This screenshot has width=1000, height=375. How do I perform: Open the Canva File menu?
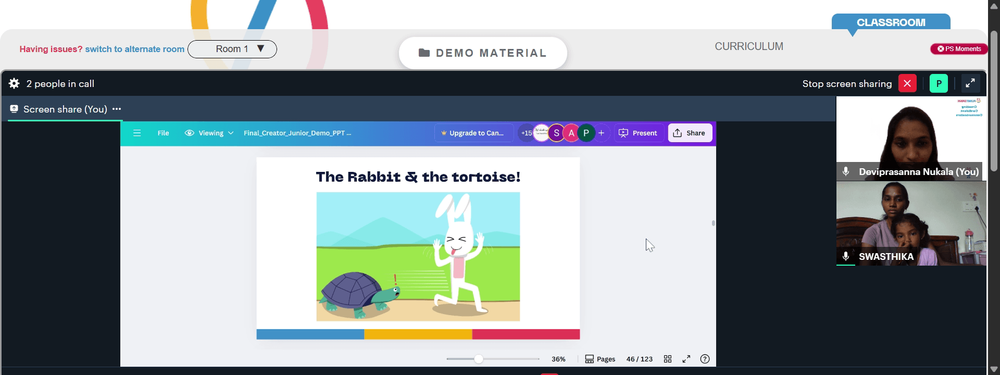(x=163, y=133)
